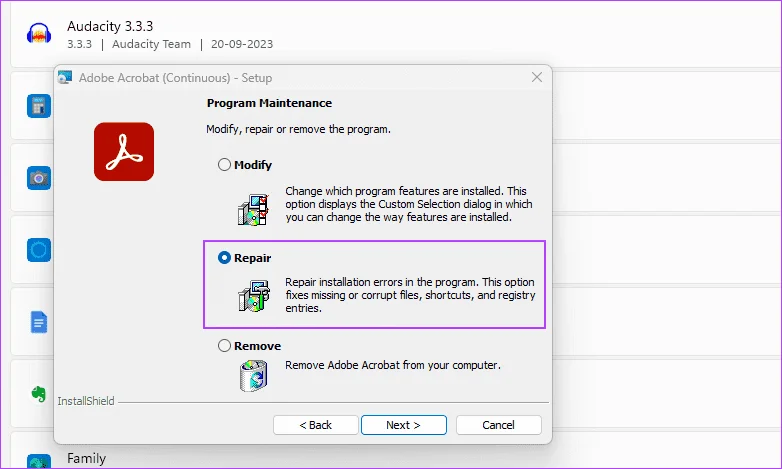
Task: Select the Modify radio button
Action: tap(224, 165)
